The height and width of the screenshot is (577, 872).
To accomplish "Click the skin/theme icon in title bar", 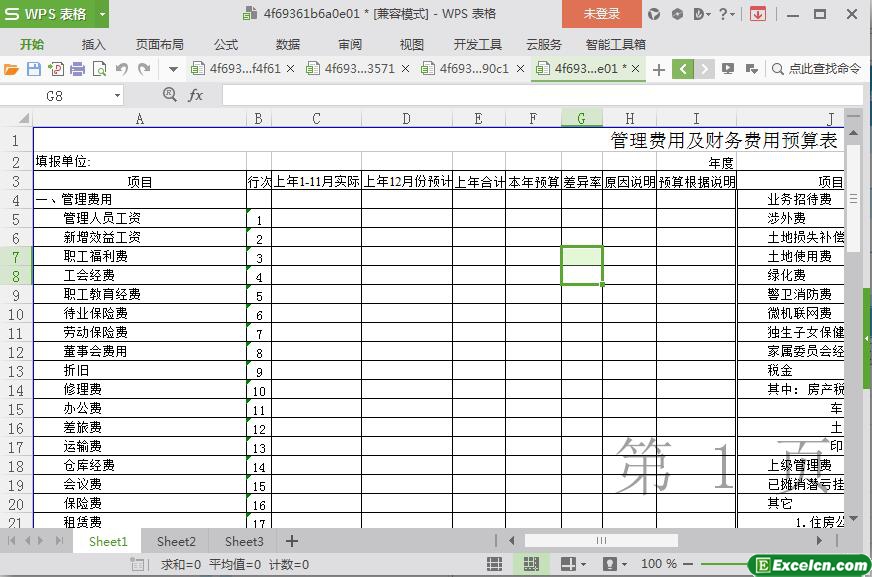I will [654, 14].
